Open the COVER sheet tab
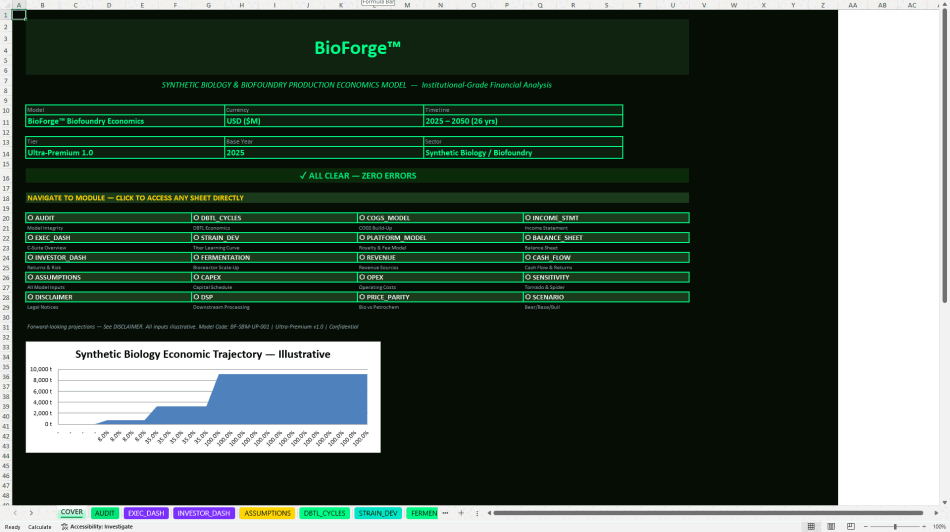Image resolution: width=950 pixels, height=532 pixels. [71, 513]
